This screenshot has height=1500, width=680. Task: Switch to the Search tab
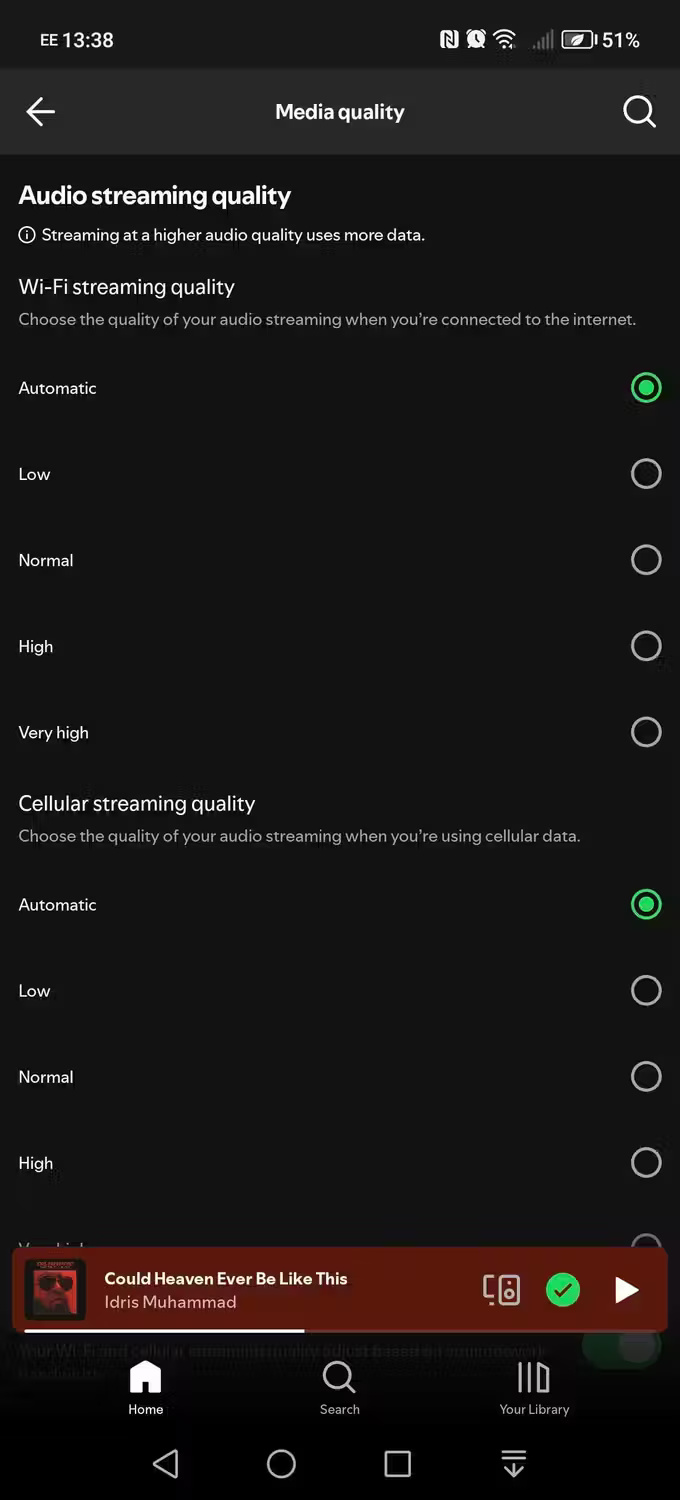(339, 1388)
